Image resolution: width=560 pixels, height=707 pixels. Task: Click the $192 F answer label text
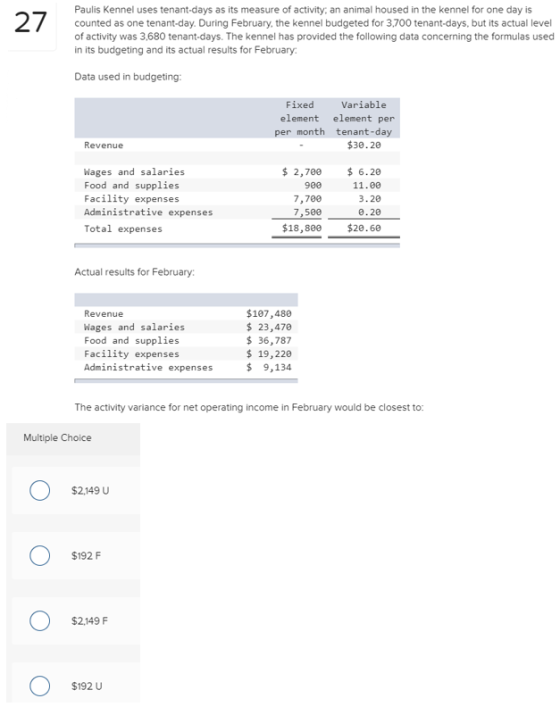click(x=86, y=556)
